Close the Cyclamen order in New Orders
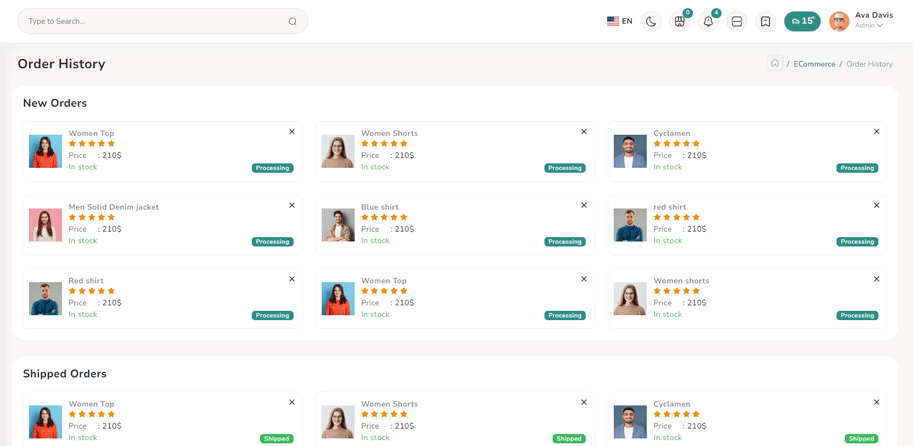The image size is (913, 446). click(x=876, y=132)
